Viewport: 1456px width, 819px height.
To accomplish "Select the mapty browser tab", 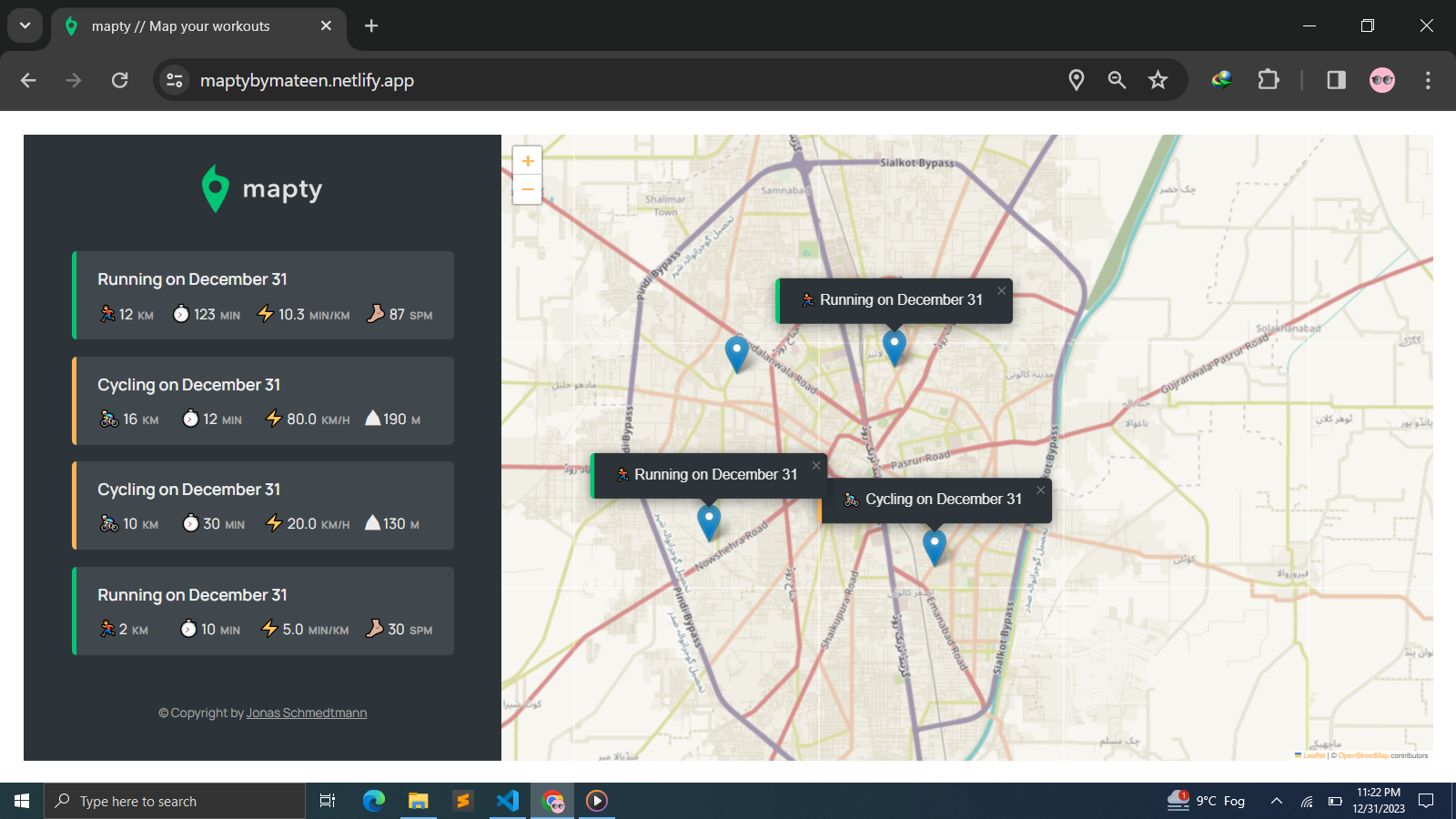I will tap(182, 26).
